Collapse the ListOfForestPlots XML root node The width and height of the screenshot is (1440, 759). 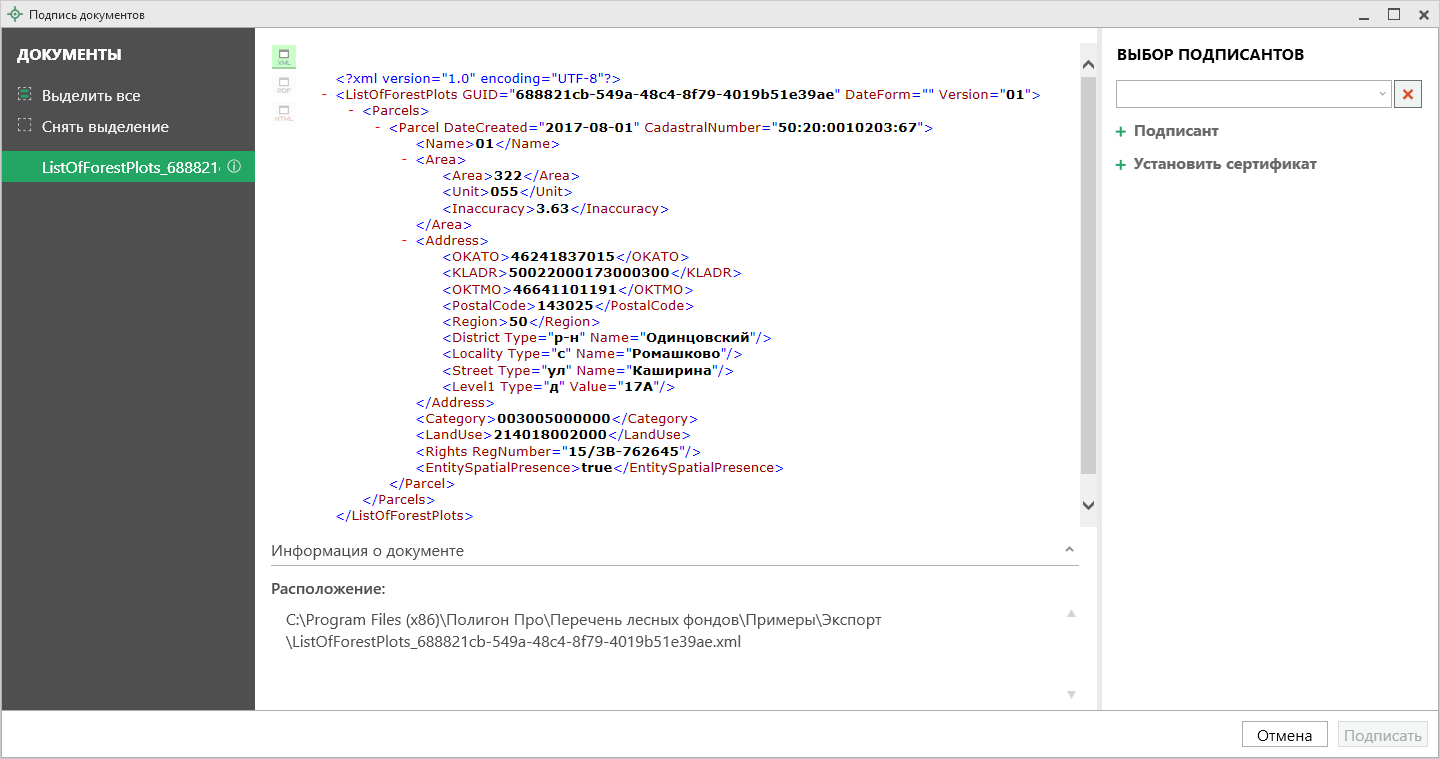(x=325, y=95)
